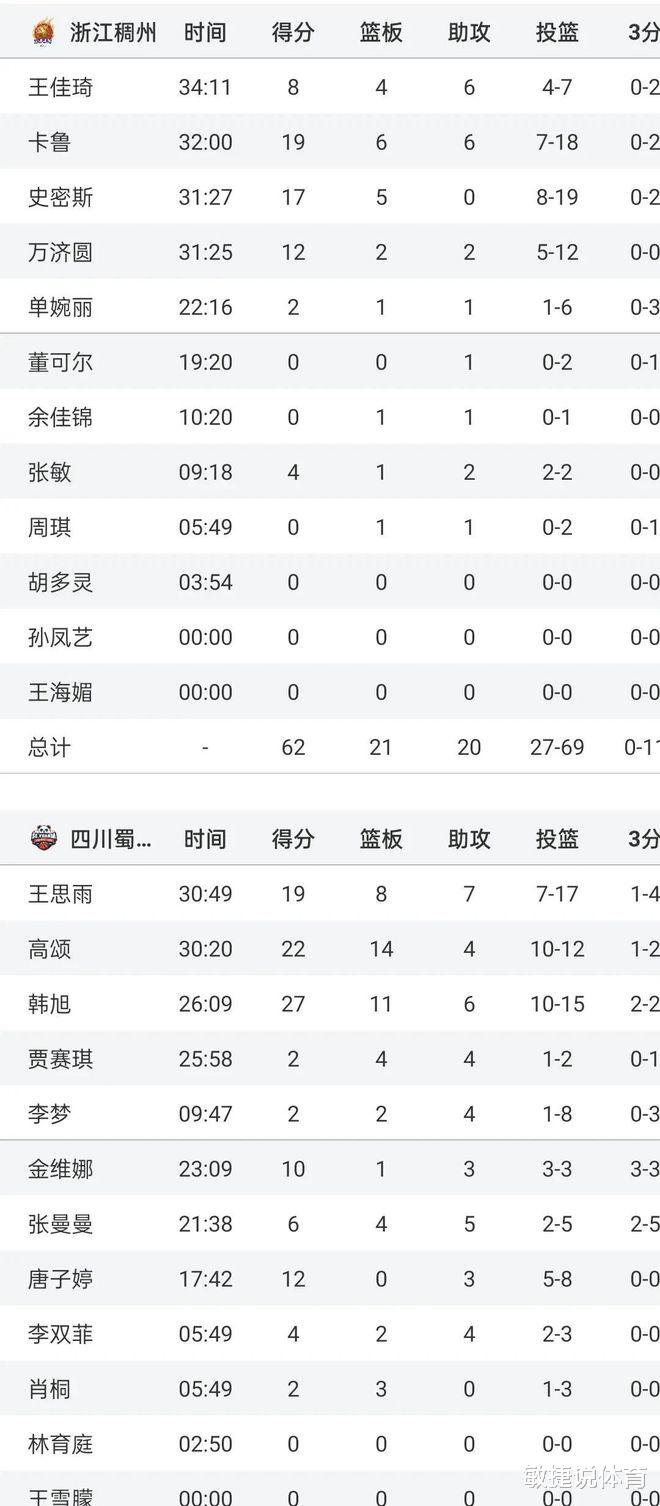Tap the 四川蜀... team name header
The image size is (660, 1506).
click(x=111, y=839)
